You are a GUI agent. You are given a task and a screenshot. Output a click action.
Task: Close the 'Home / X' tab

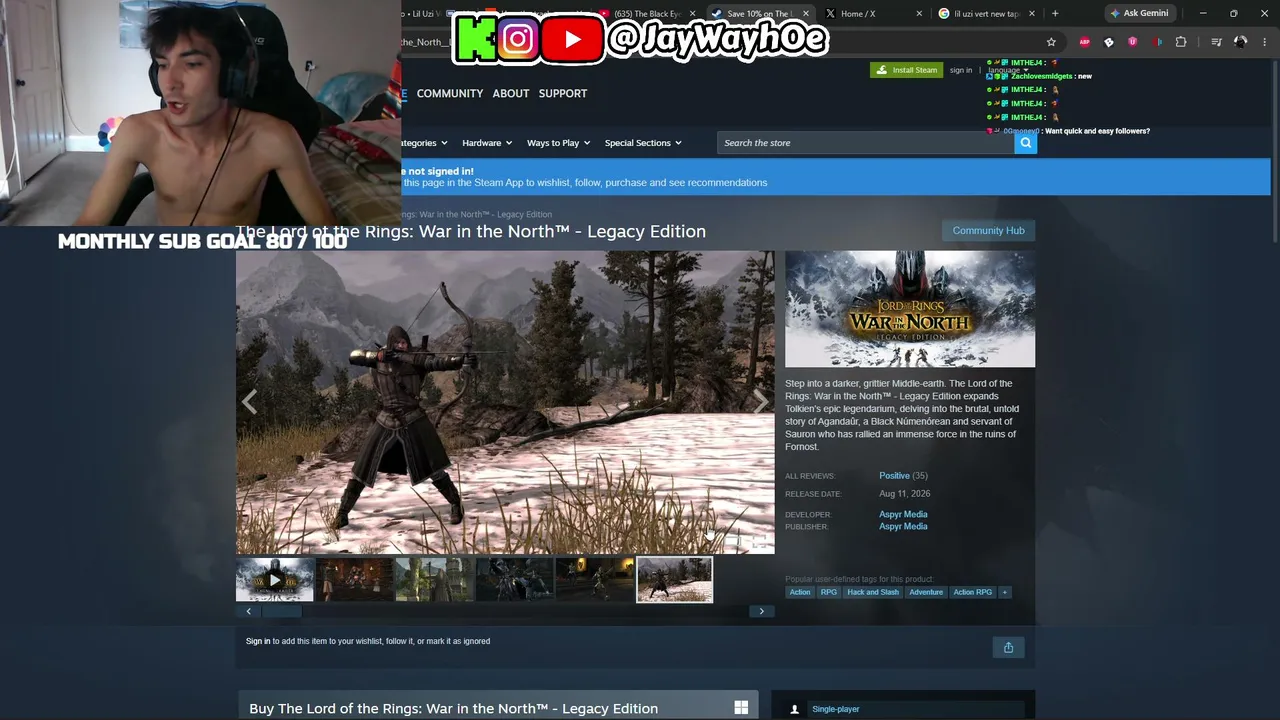pyautogui.click(x=920, y=13)
